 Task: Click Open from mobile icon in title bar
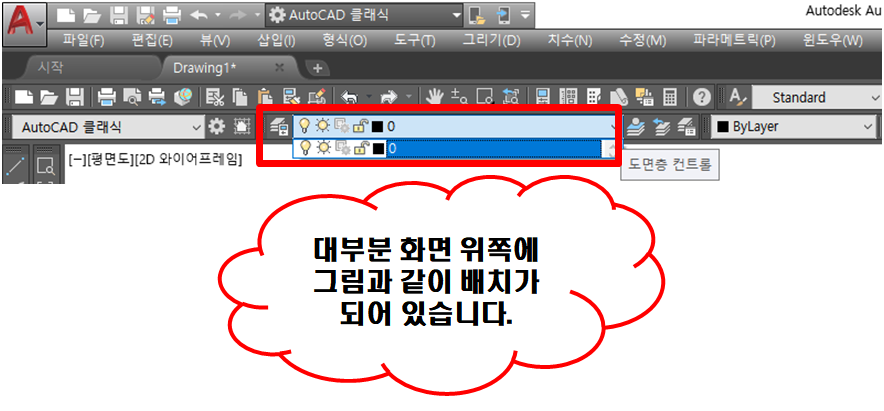pyautogui.click(x=477, y=15)
